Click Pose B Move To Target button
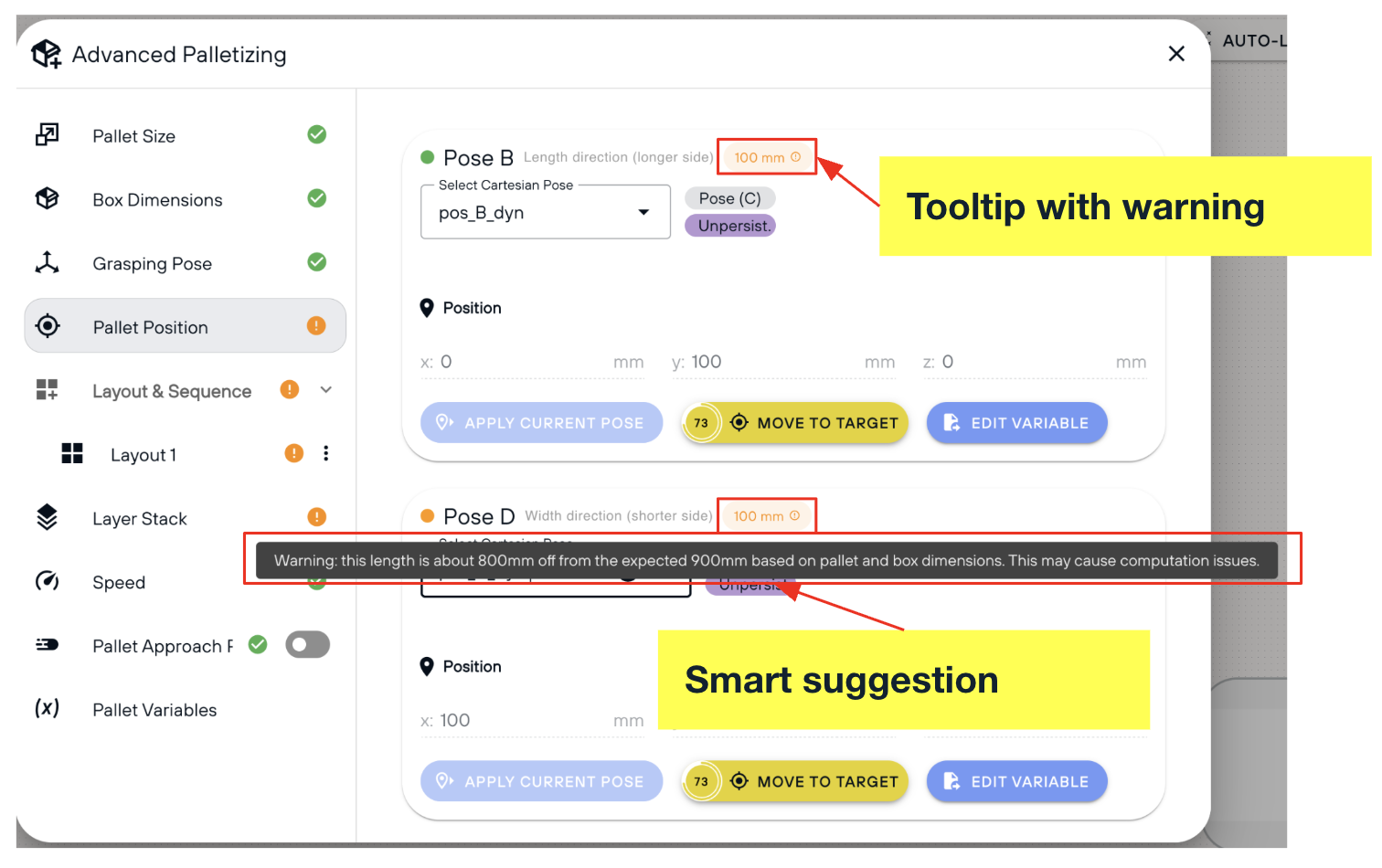This screenshot has width=1382, height=868. (794, 423)
